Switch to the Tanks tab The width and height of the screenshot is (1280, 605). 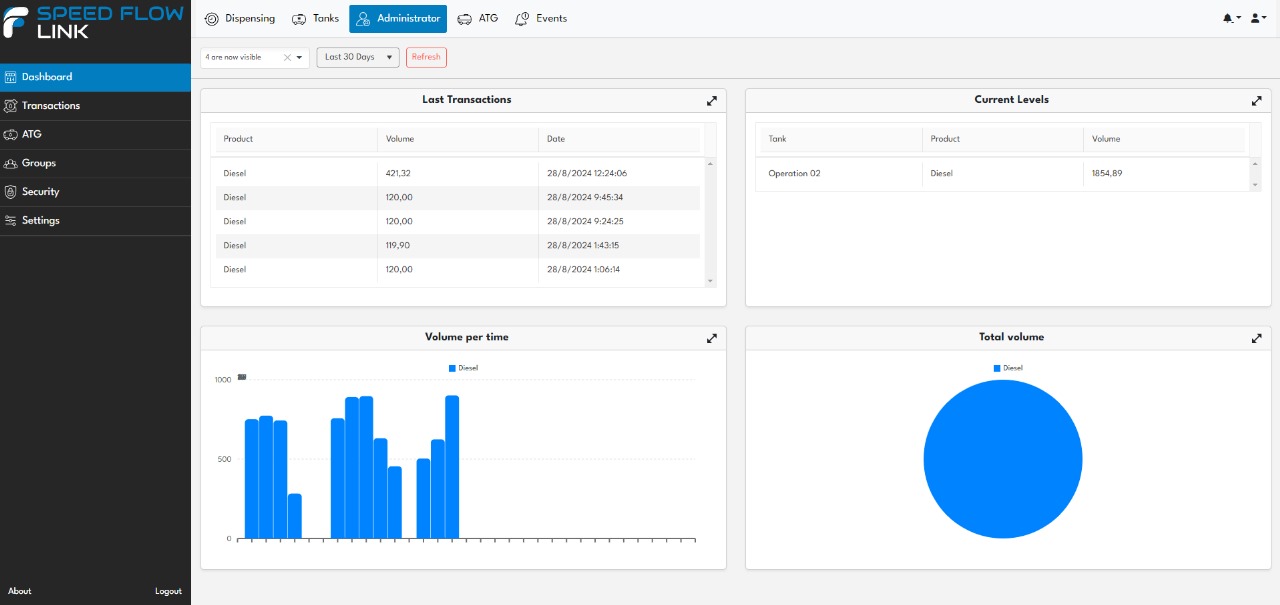tap(315, 19)
